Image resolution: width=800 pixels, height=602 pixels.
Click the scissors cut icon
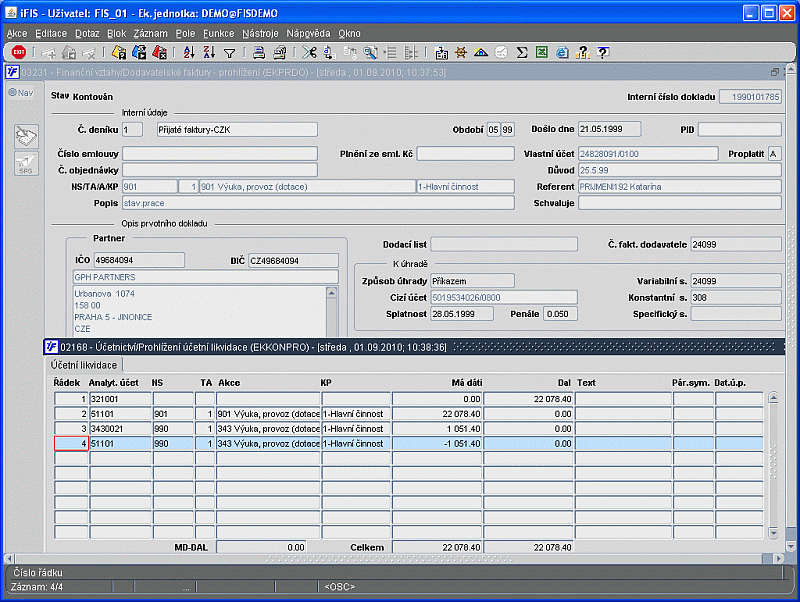(308, 52)
